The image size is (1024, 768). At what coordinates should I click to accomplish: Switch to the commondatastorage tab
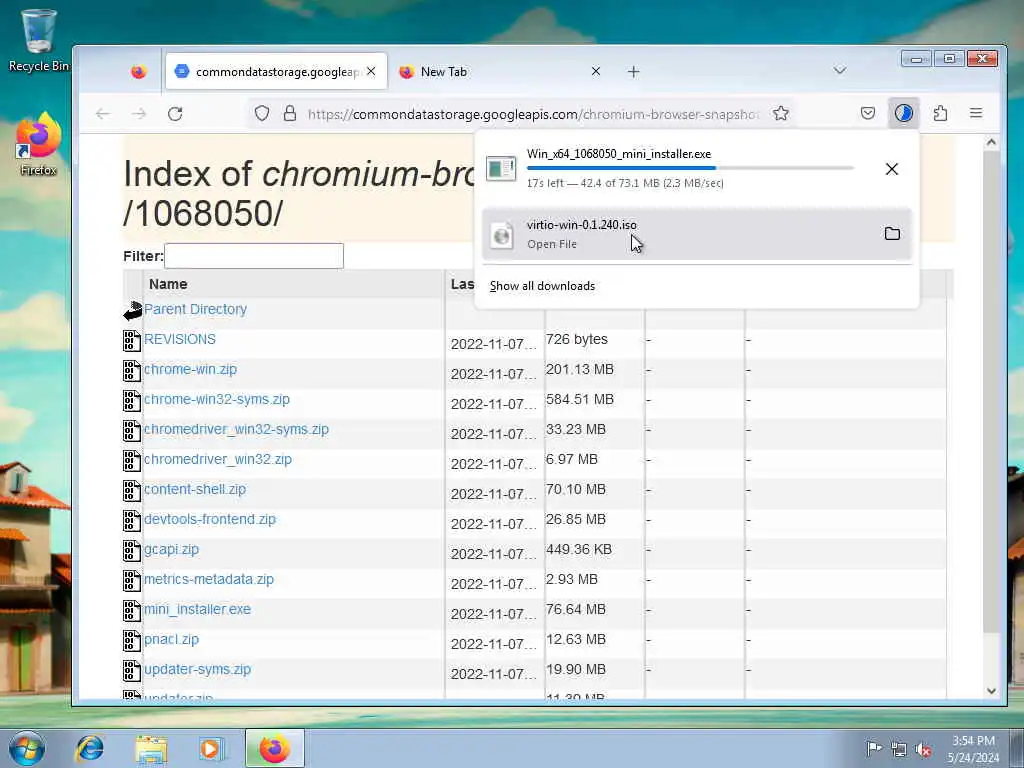coord(276,72)
